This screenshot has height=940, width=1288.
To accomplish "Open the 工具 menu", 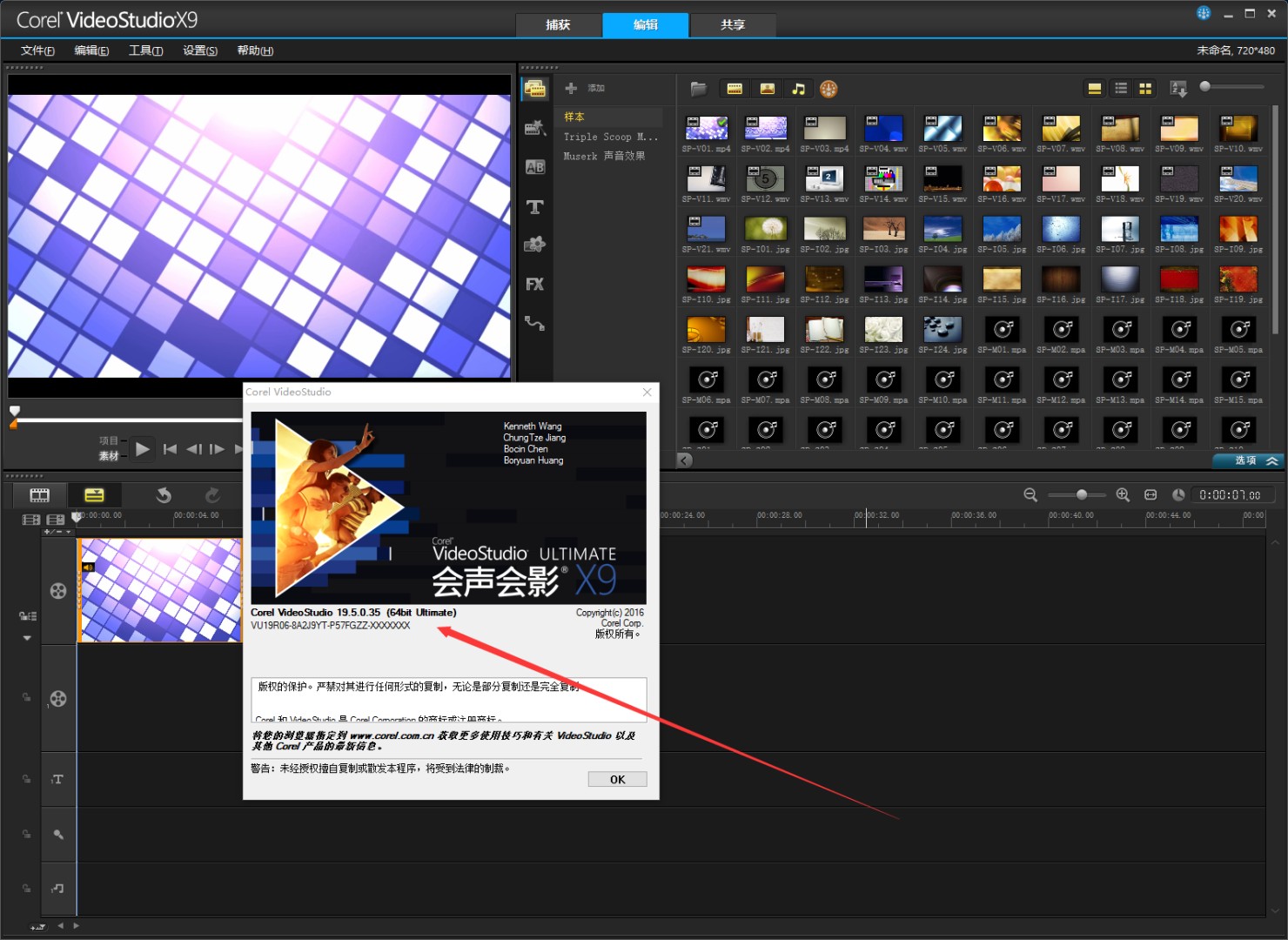I will pos(146,50).
